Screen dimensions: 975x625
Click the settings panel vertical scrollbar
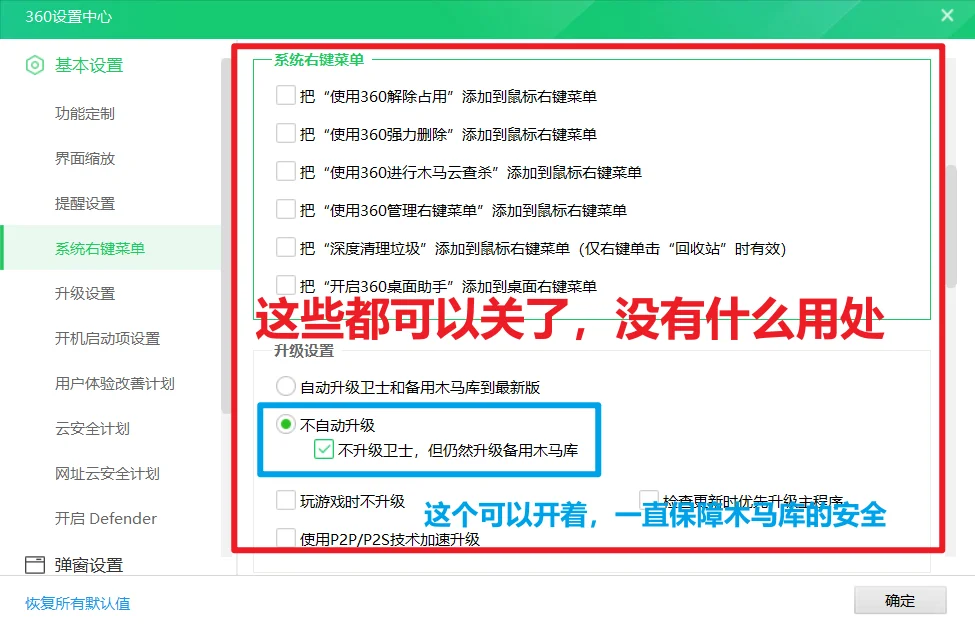coord(951,226)
